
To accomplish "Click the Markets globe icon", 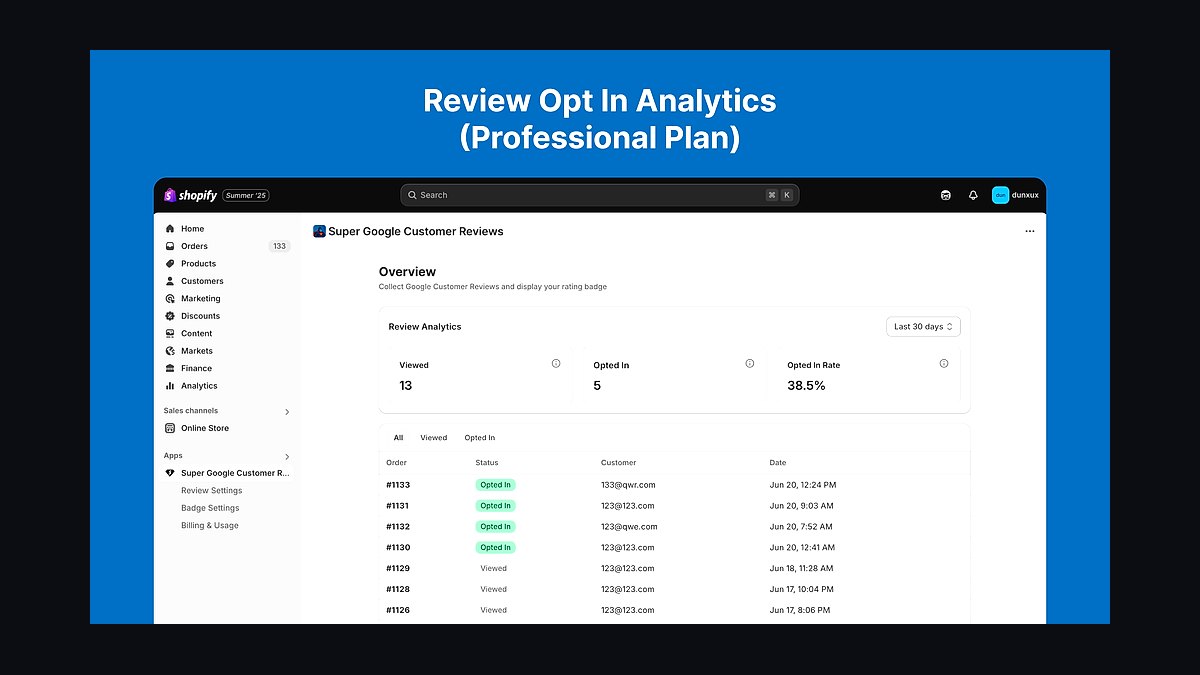I will tap(170, 351).
